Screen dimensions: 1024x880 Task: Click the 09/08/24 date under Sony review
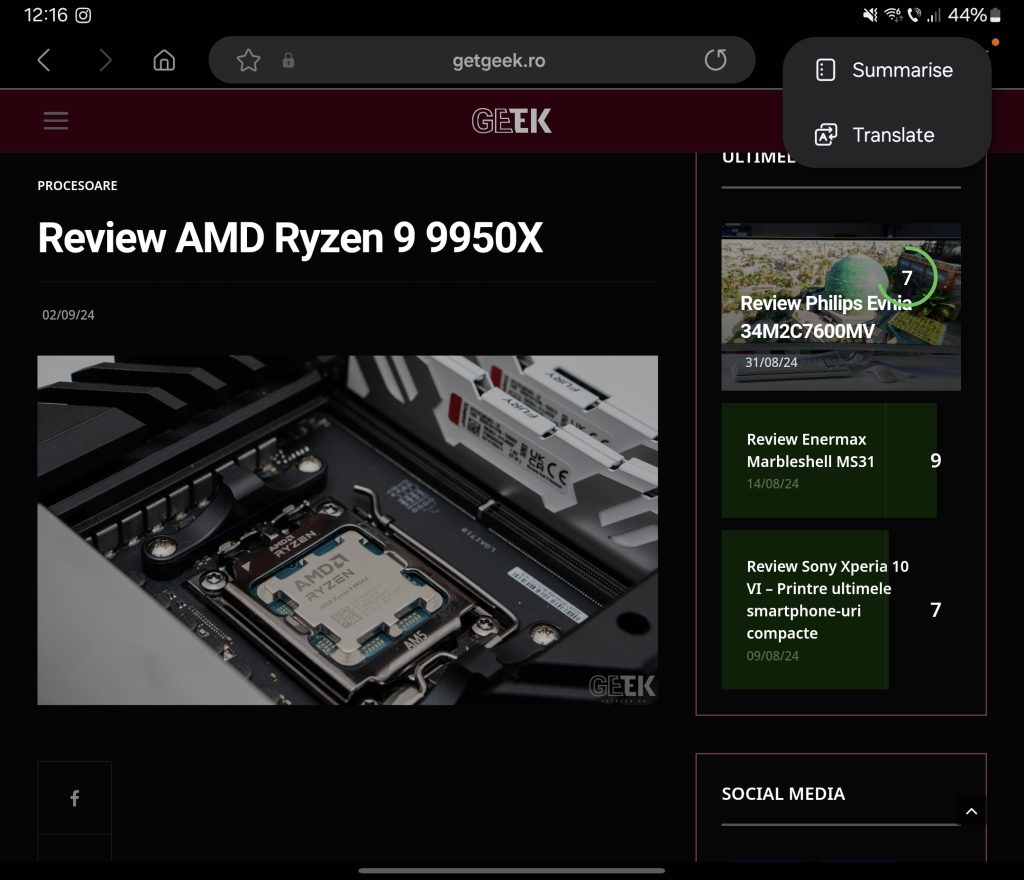point(773,656)
